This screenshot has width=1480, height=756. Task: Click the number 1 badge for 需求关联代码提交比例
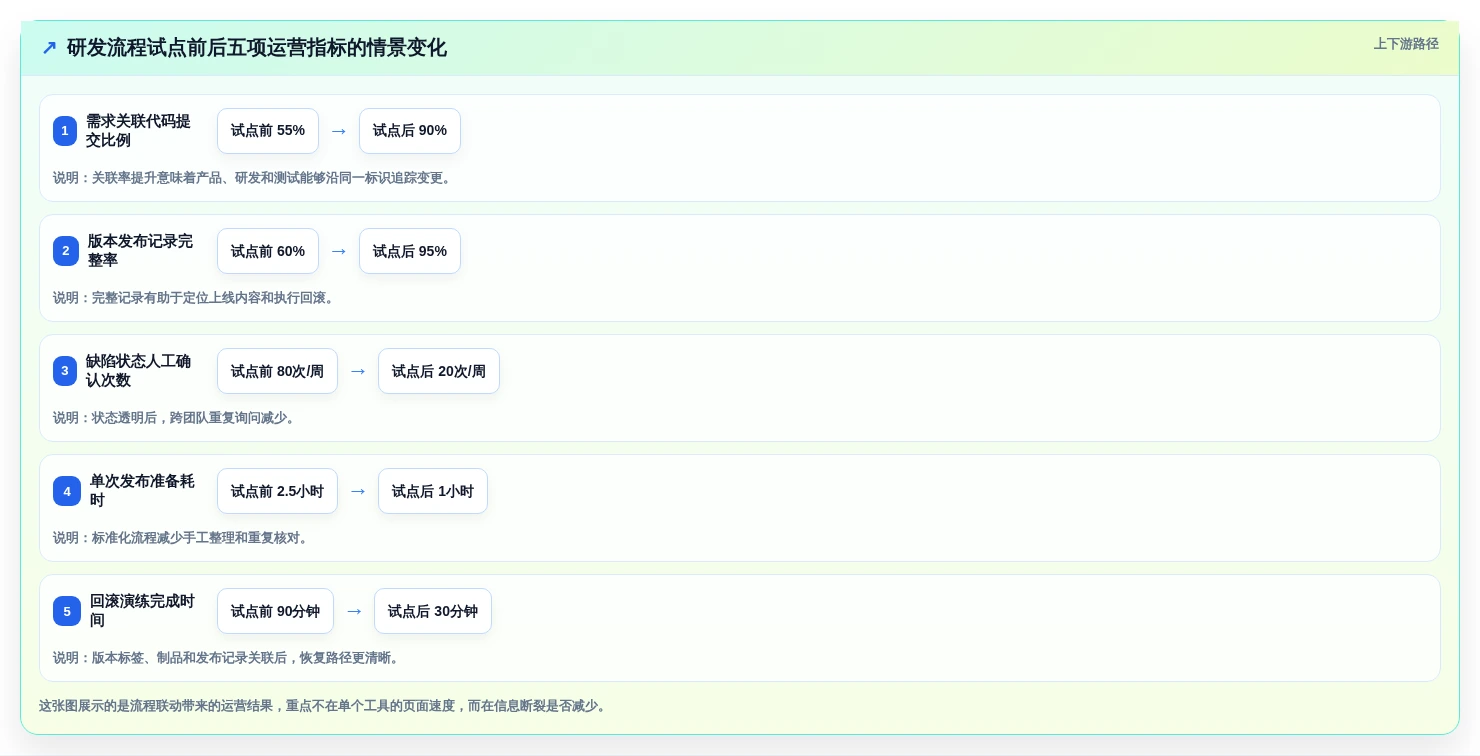point(65,131)
